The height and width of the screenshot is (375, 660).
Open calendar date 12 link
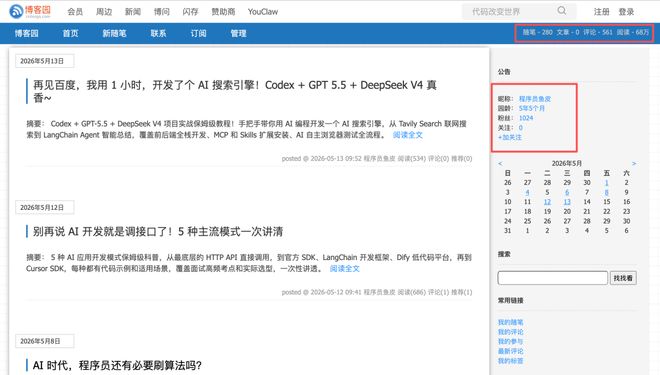(x=547, y=202)
